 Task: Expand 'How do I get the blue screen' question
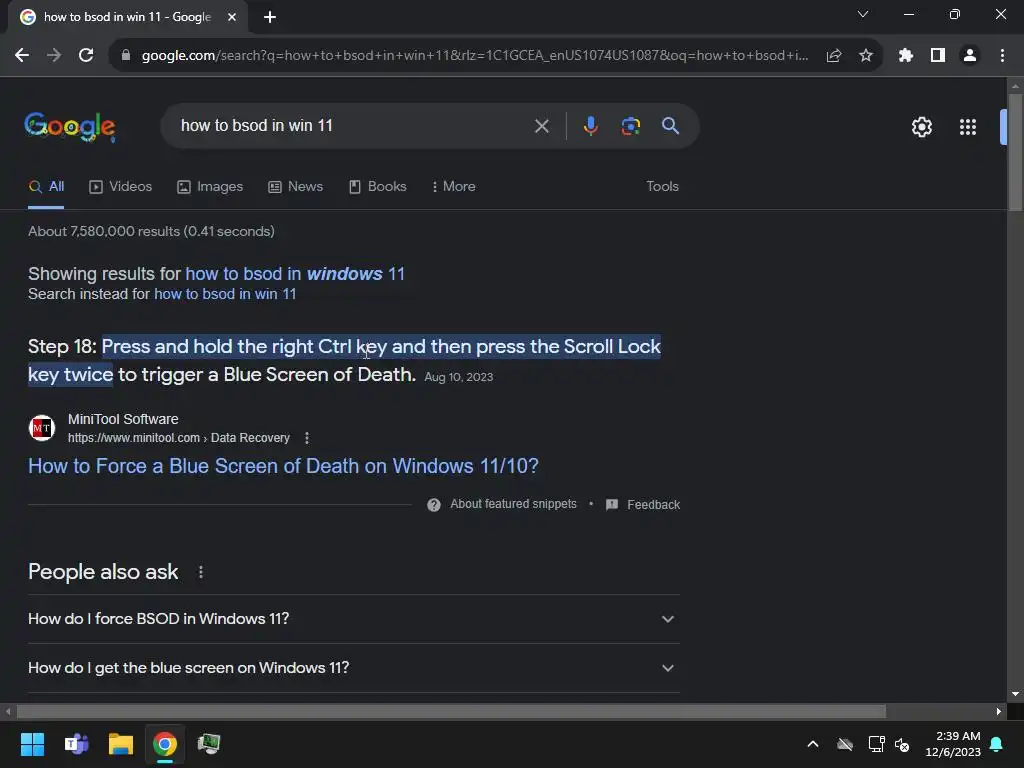point(354,668)
